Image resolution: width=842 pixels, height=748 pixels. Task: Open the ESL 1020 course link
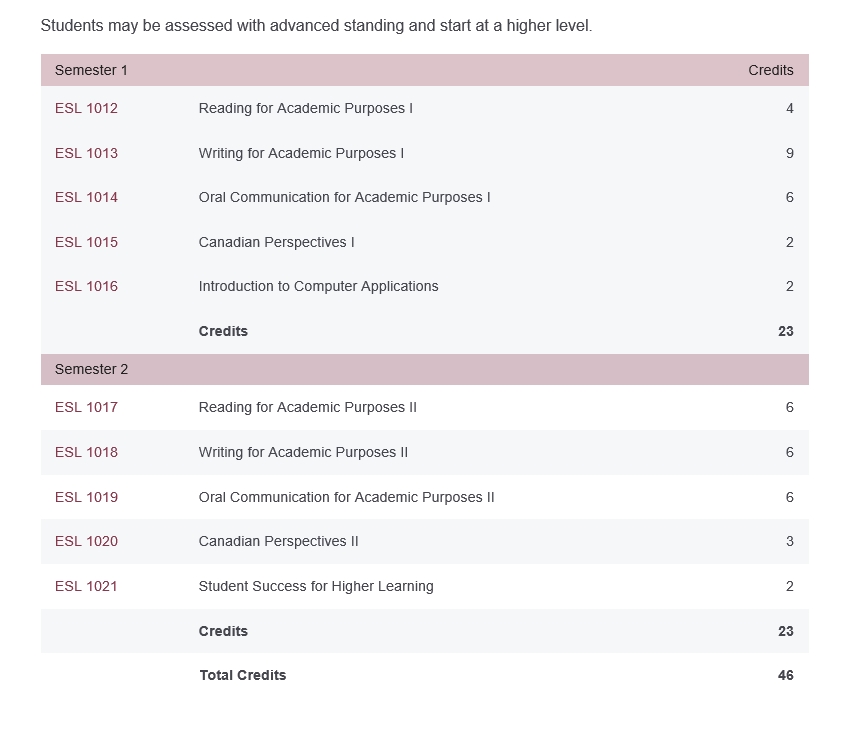(86, 541)
